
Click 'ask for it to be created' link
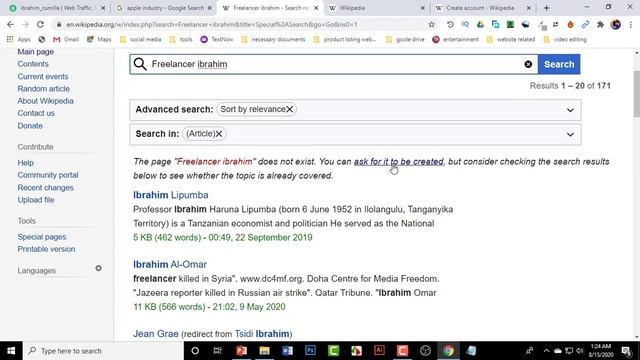point(398,162)
